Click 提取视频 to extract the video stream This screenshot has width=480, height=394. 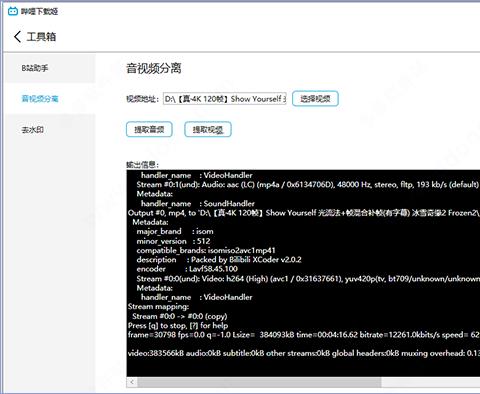(x=208, y=130)
